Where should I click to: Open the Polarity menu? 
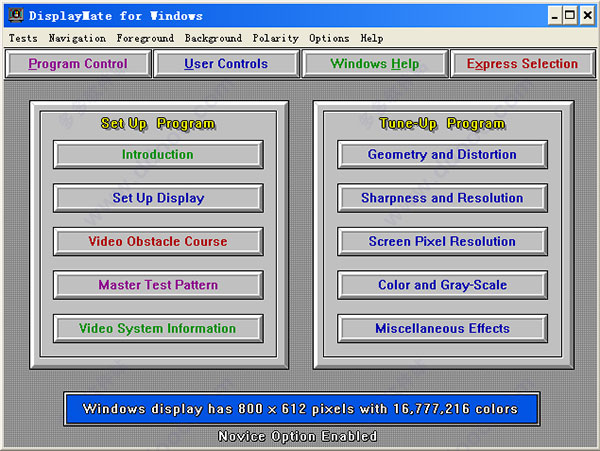[x=275, y=38]
